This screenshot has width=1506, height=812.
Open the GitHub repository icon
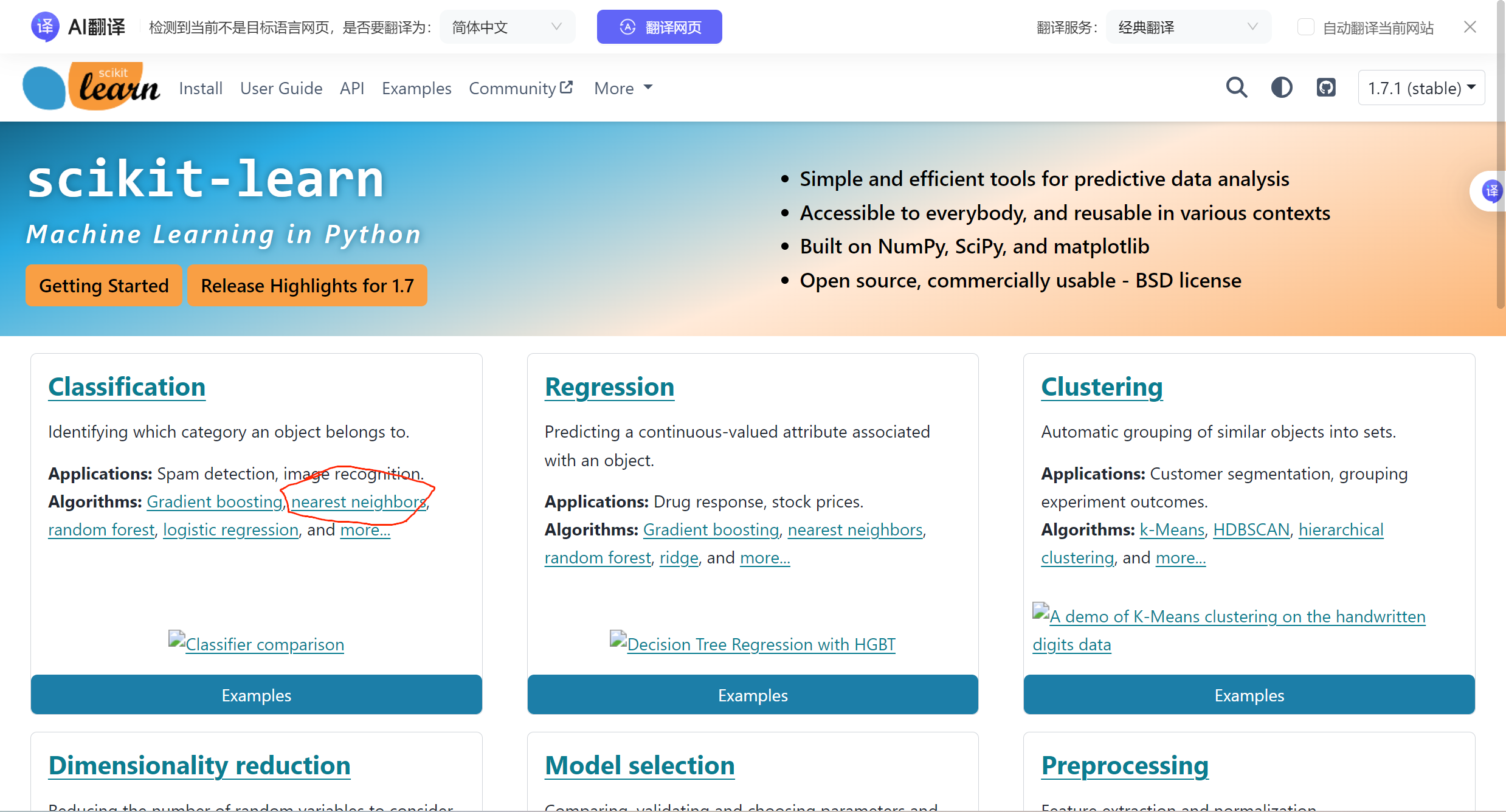click(1325, 88)
